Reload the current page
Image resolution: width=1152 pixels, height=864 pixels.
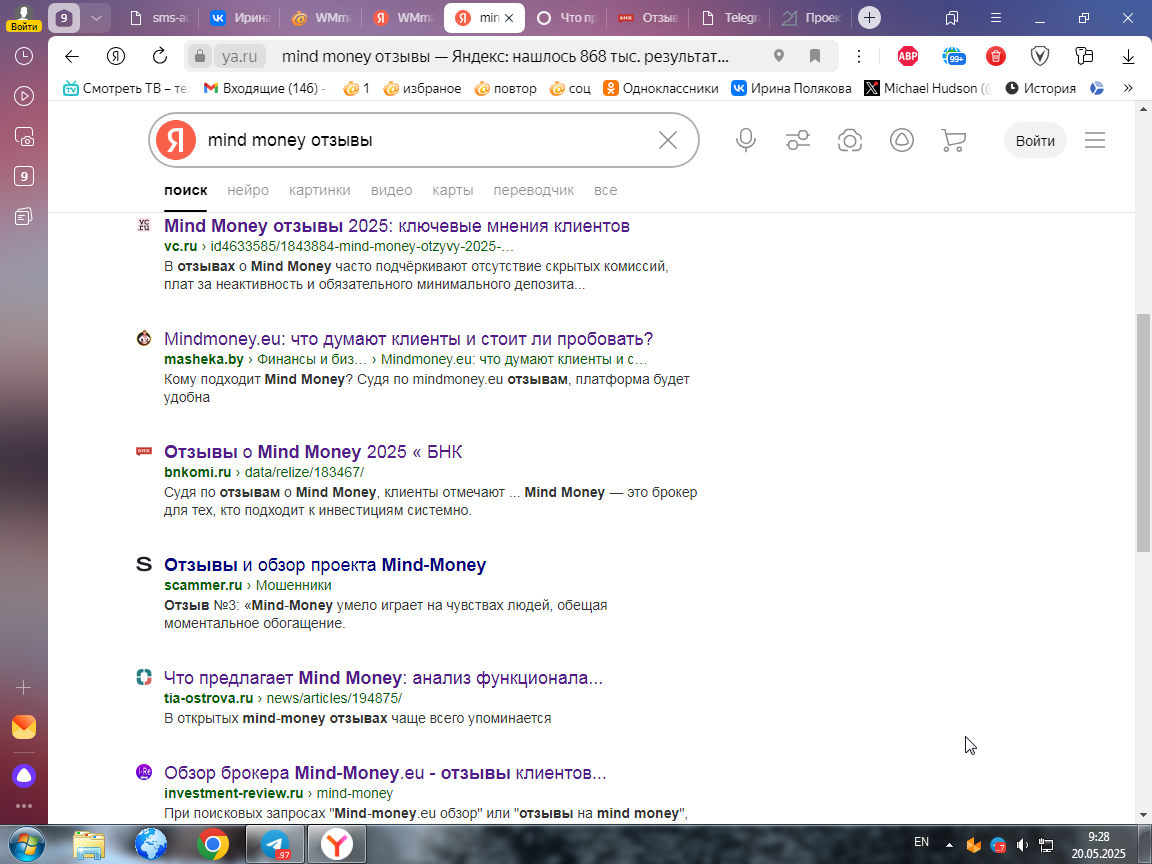(159, 57)
